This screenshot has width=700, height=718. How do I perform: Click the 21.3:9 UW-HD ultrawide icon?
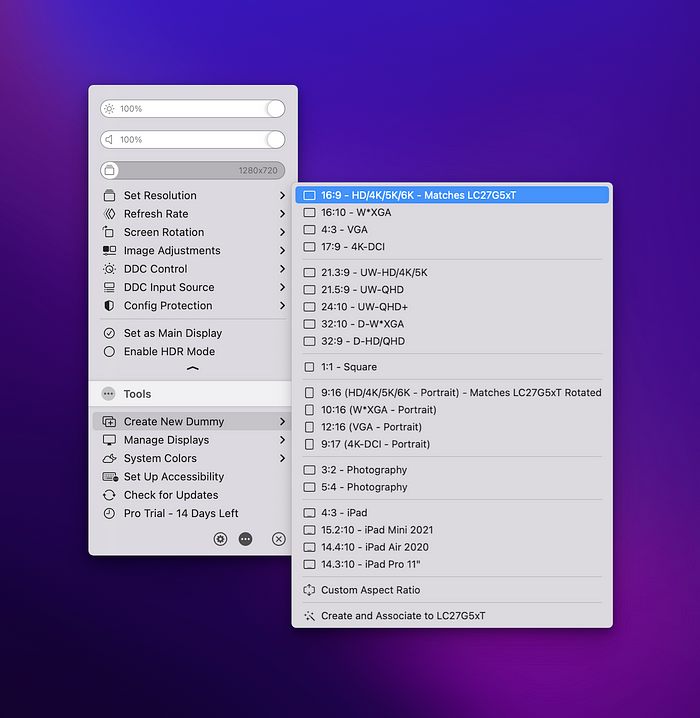click(309, 272)
